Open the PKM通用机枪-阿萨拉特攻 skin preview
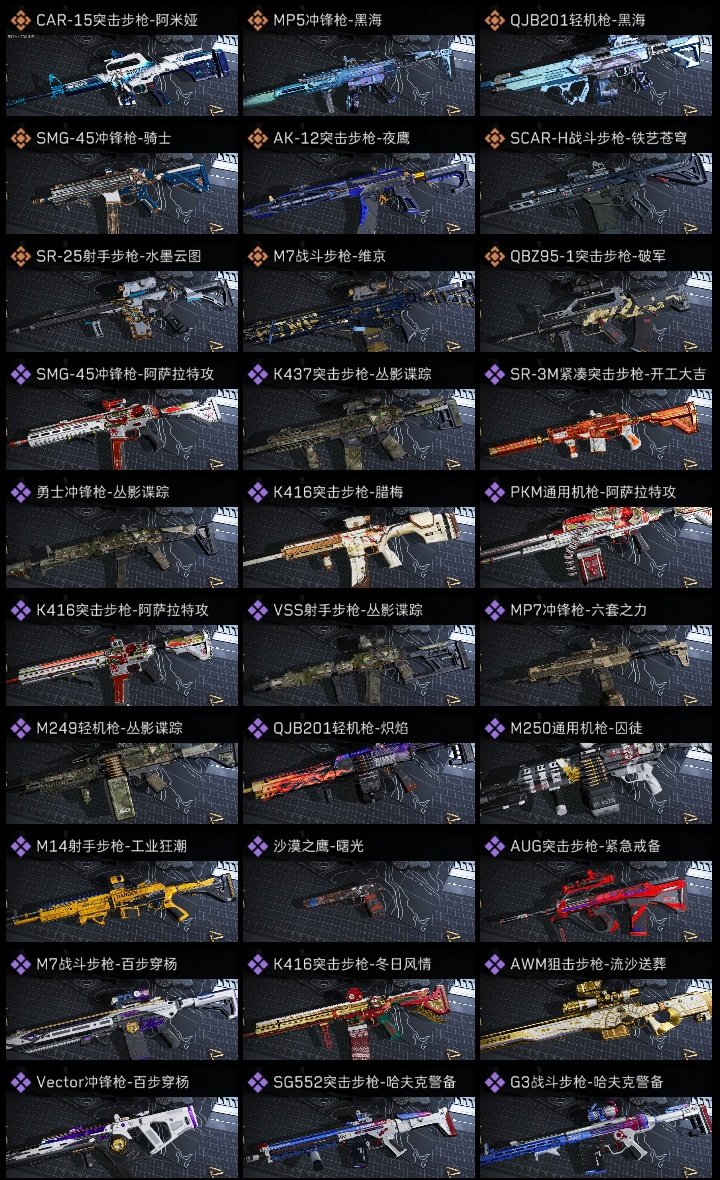 (596, 547)
